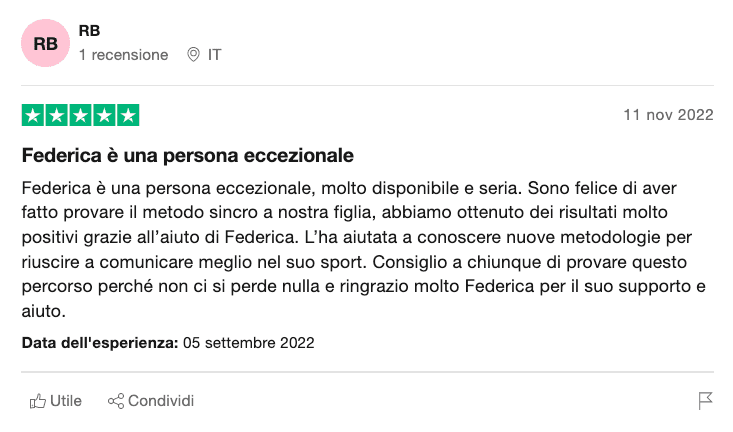Click the experience date 05 settembre 2022
Screen dimensions: 733x432
click(x=249, y=343)
